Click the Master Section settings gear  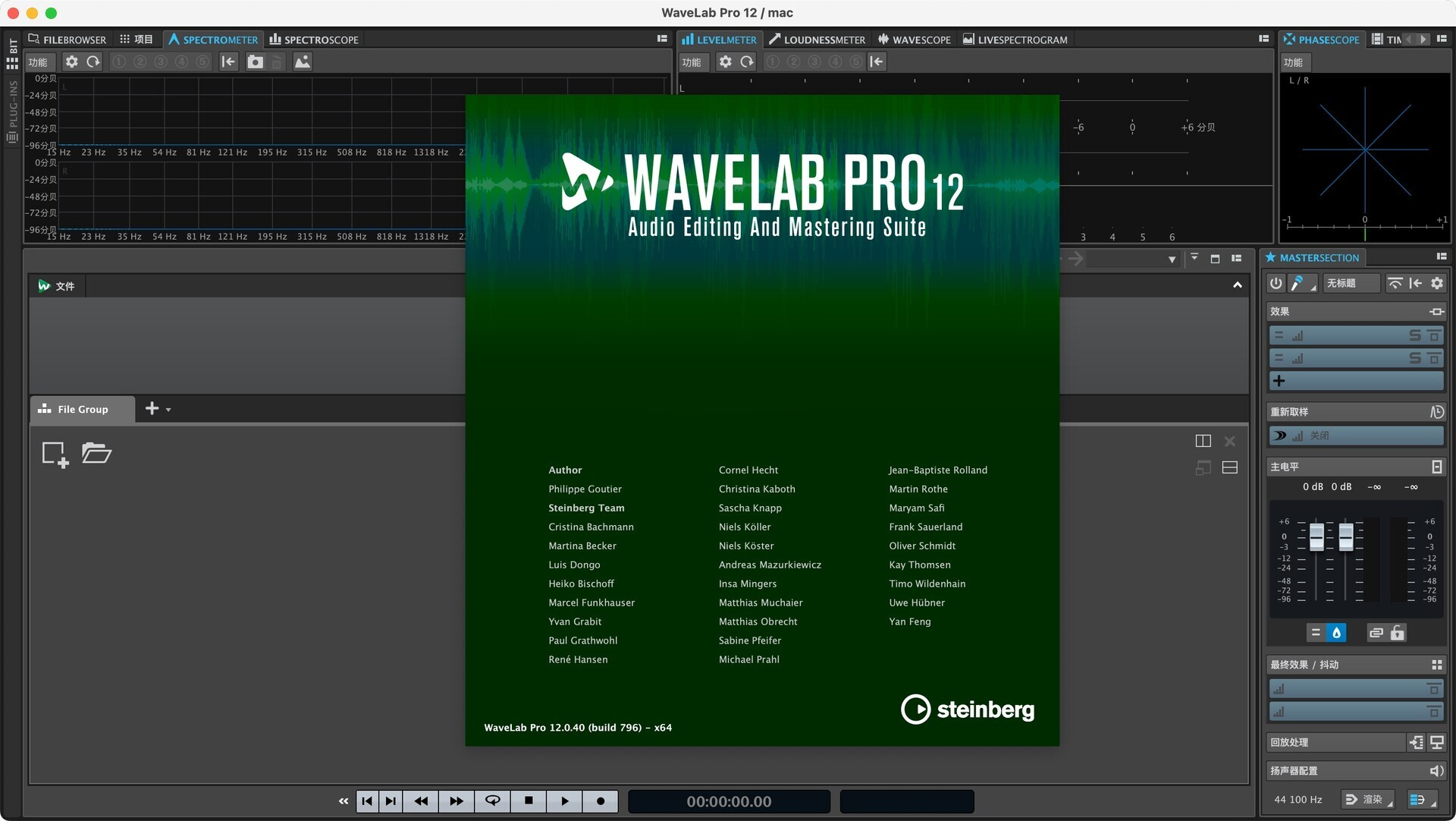(x=1437, y=283)
